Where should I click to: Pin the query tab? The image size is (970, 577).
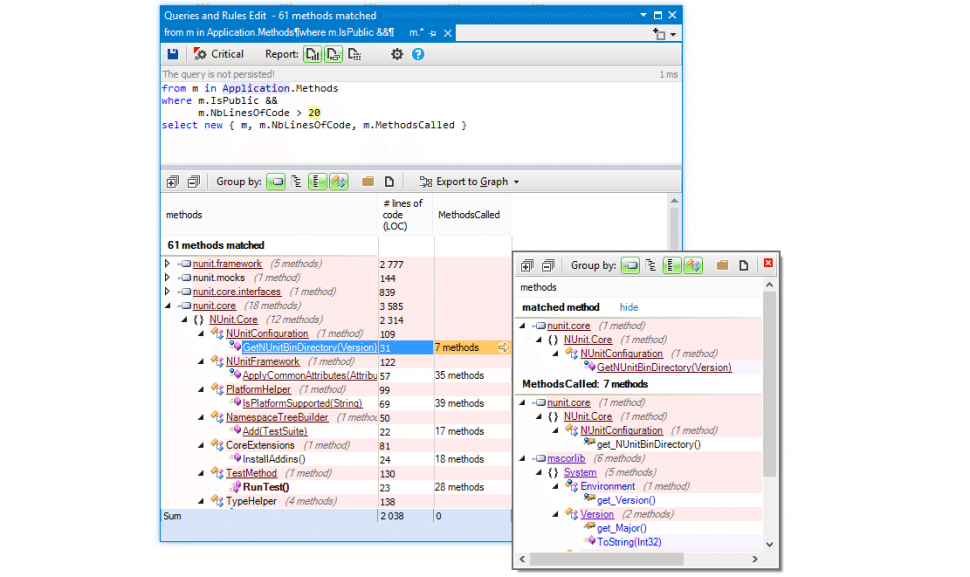point(432,33)
